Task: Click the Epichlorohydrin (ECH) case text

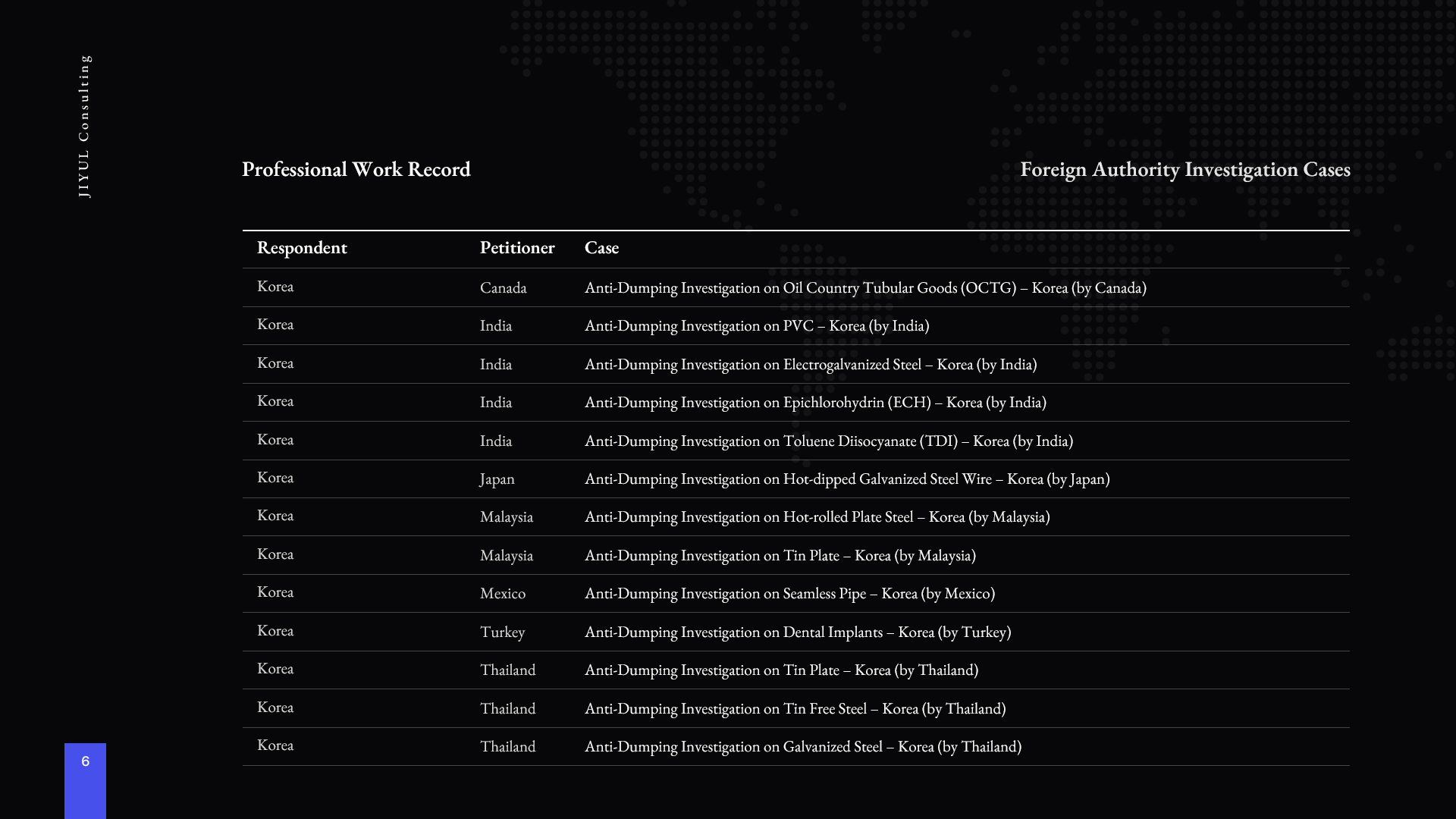Action: pos(814,403)
